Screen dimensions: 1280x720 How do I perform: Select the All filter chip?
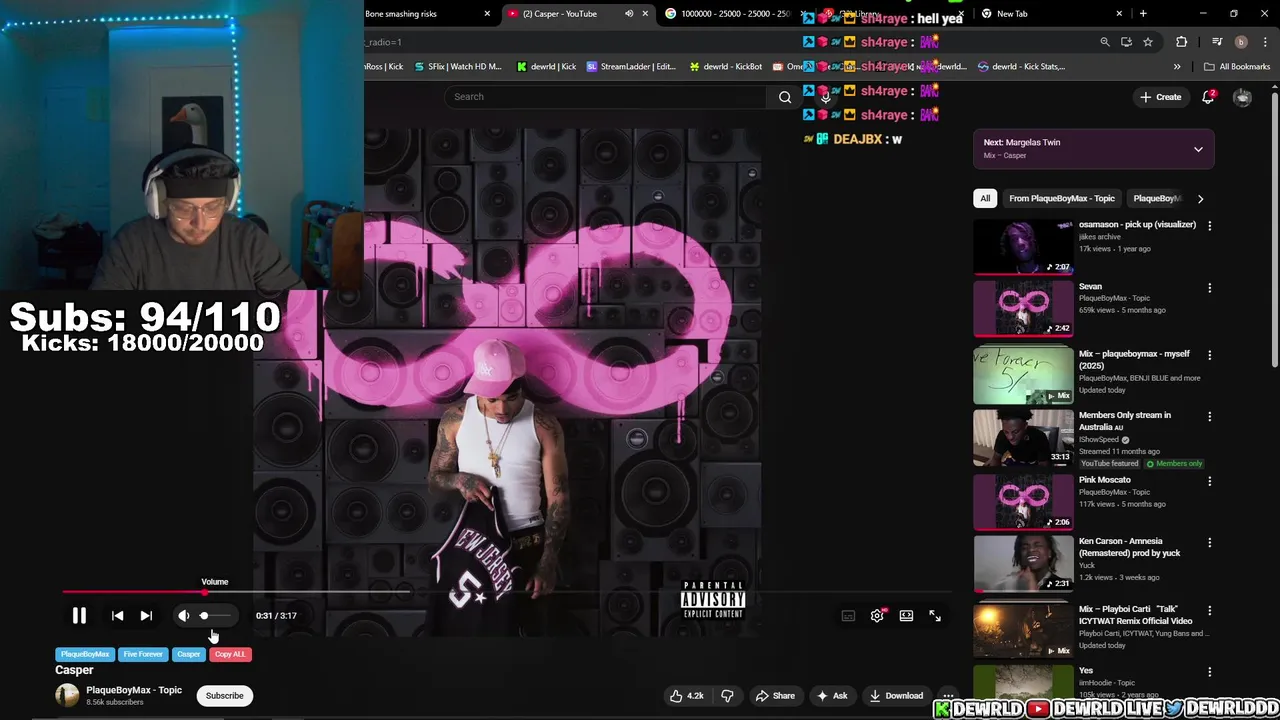[985, 198]
